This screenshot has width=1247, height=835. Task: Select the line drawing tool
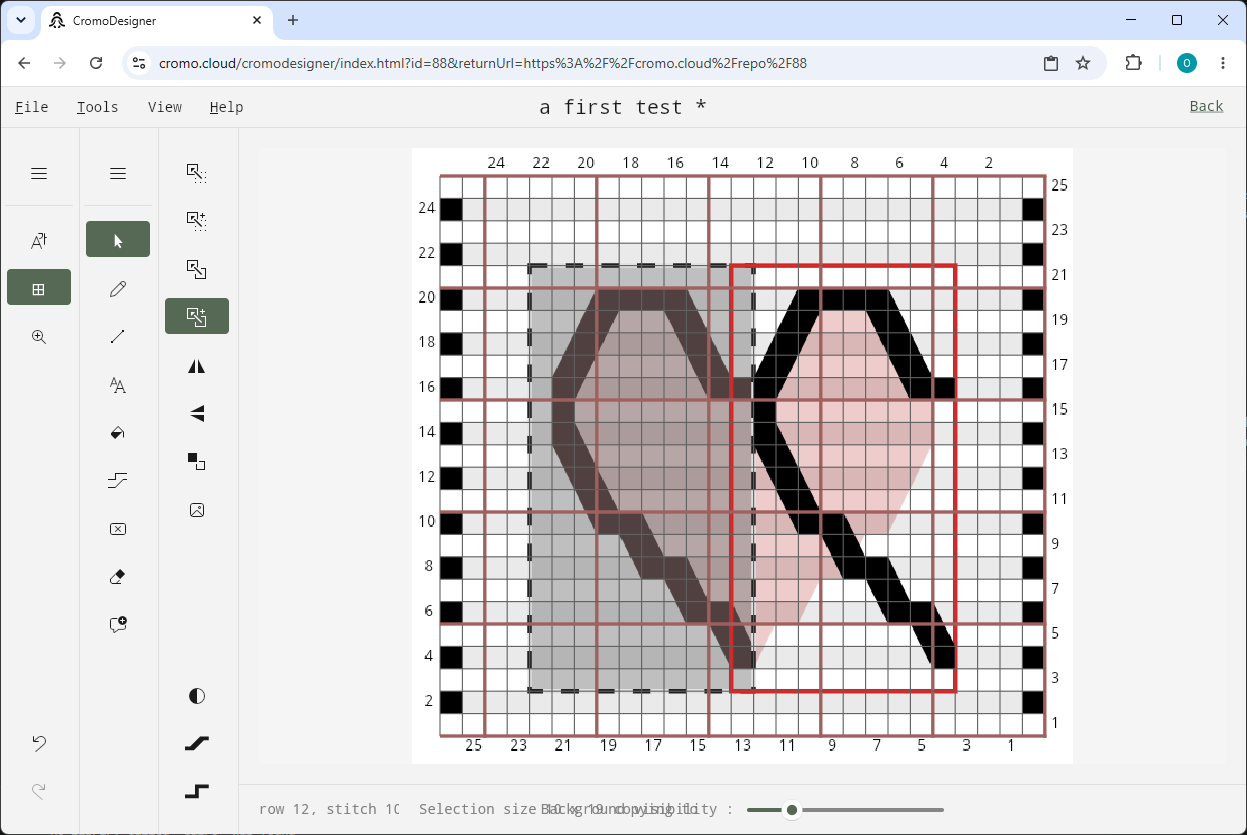(x=118, y=337)
